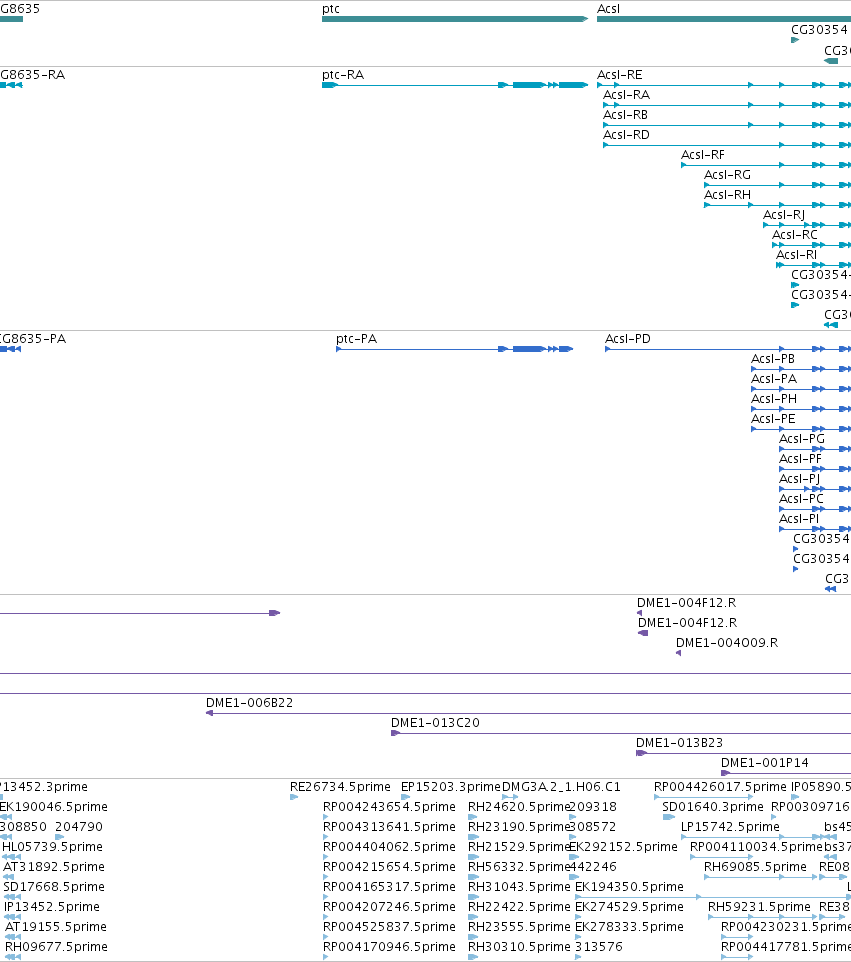Open the EK194350.5prime EST label
Image resolution: width=851 pixels, height=962 pixels.
coord(630,887)
